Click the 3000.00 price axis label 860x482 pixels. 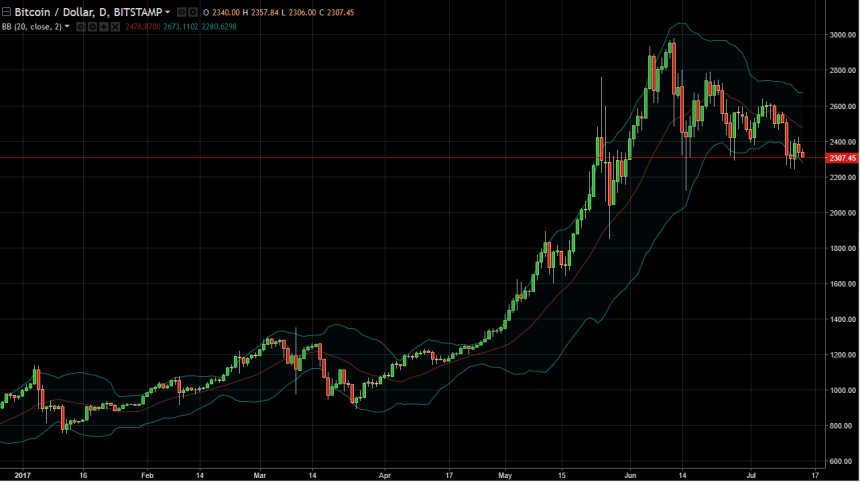[842, 35]
